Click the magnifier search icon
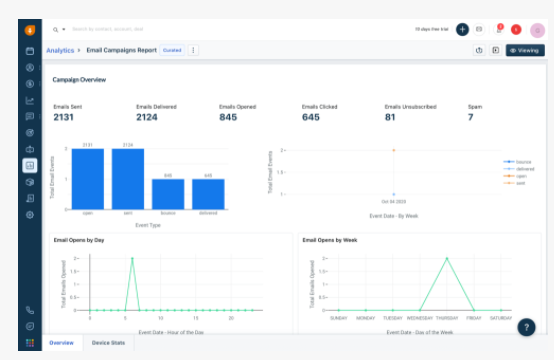Image resolution: width=554 pixels, height=360 pixels. tap(55, 30)
